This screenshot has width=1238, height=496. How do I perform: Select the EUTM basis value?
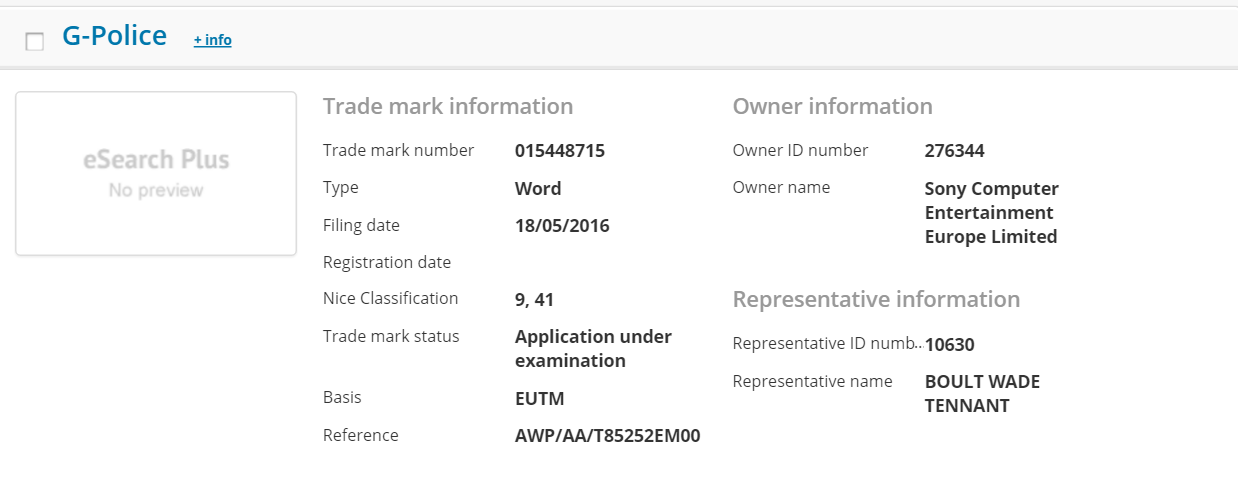(539, 399)
